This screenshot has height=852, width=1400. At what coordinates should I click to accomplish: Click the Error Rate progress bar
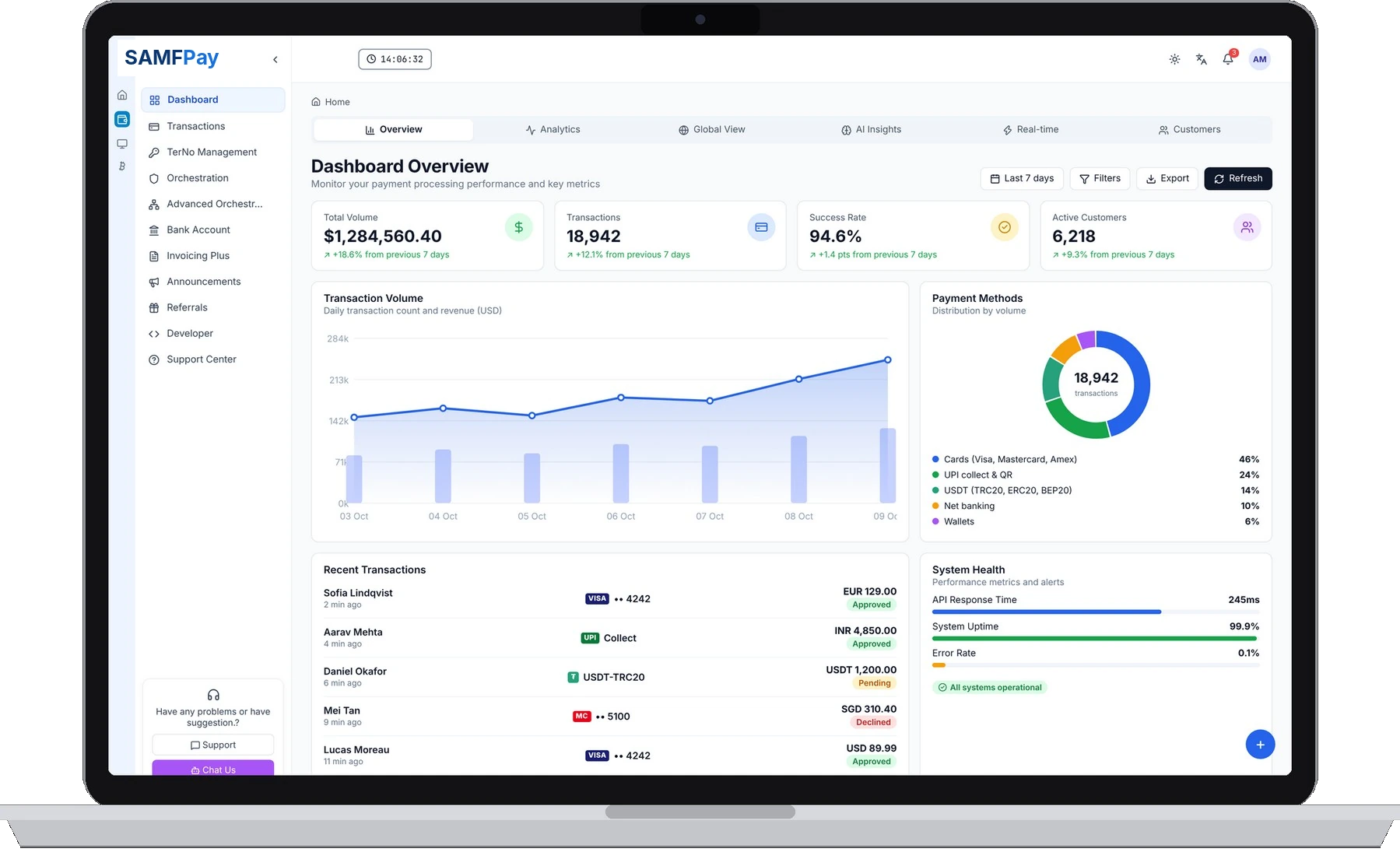tap(1096, 665)
